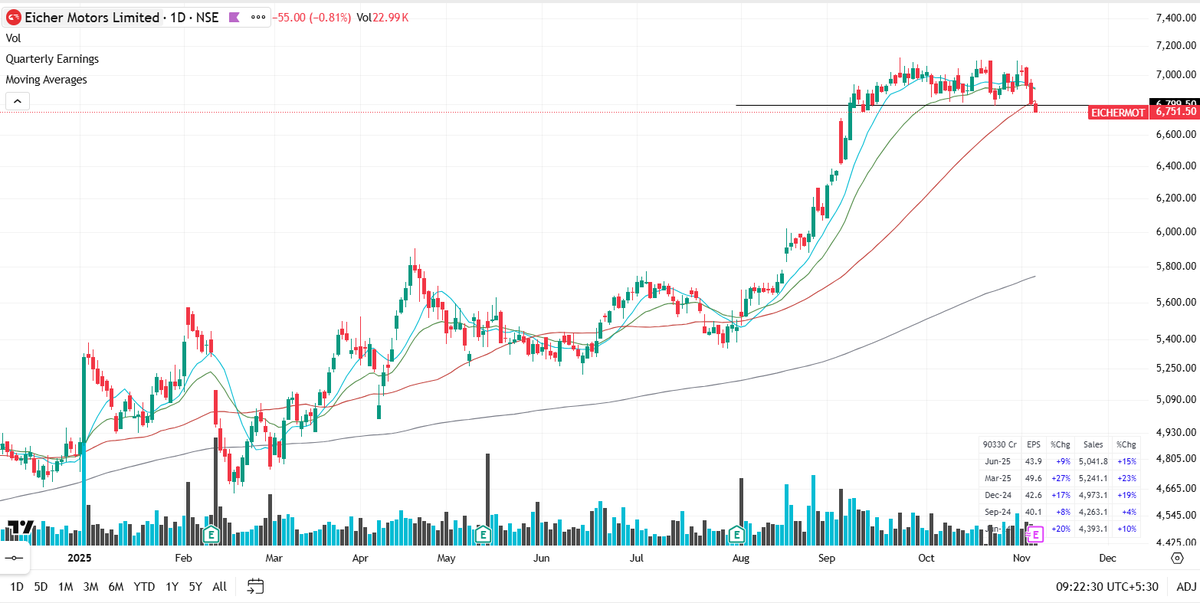The image size is (1200, 603).
Task: Select the 'All' time range
Action: click(219, 586)
